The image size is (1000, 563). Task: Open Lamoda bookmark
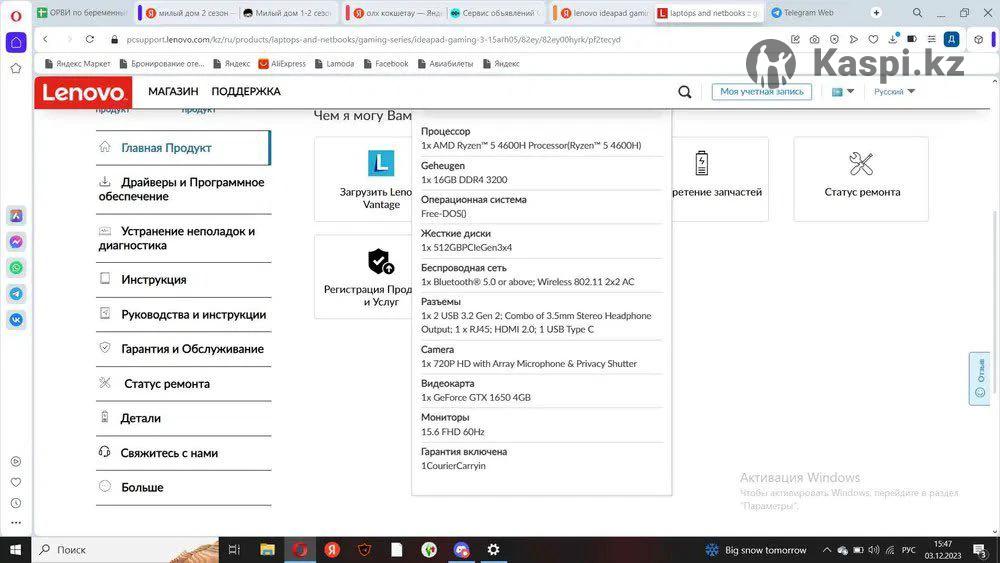[x=334, y=64]
